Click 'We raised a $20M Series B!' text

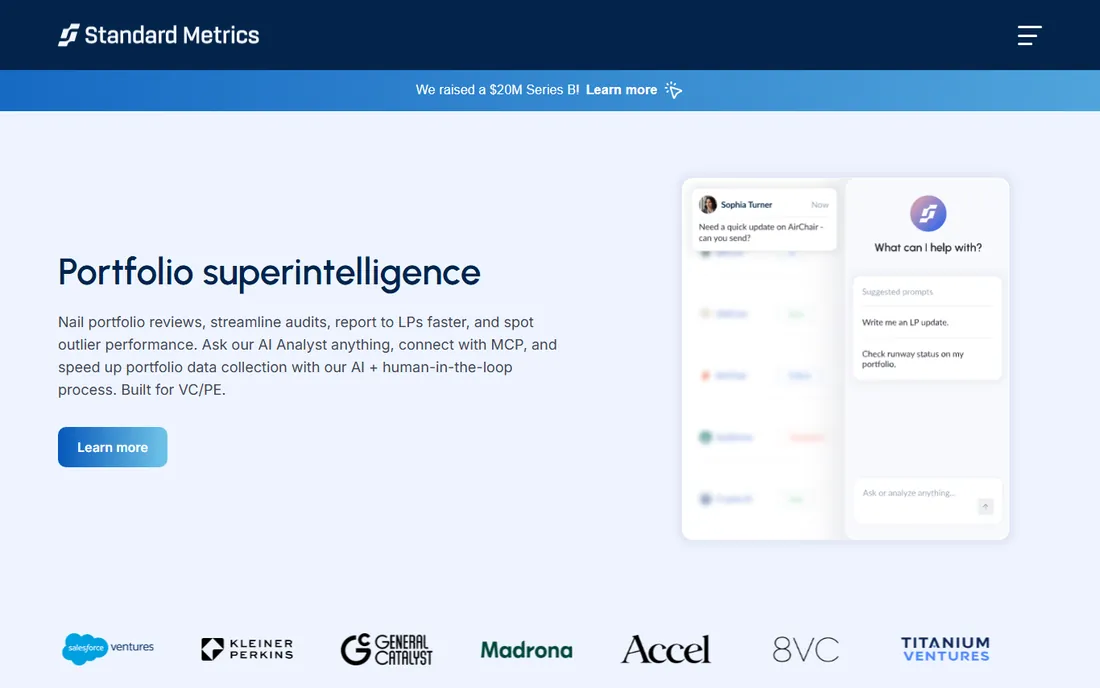pyautogui.click(x=497, y=90)
